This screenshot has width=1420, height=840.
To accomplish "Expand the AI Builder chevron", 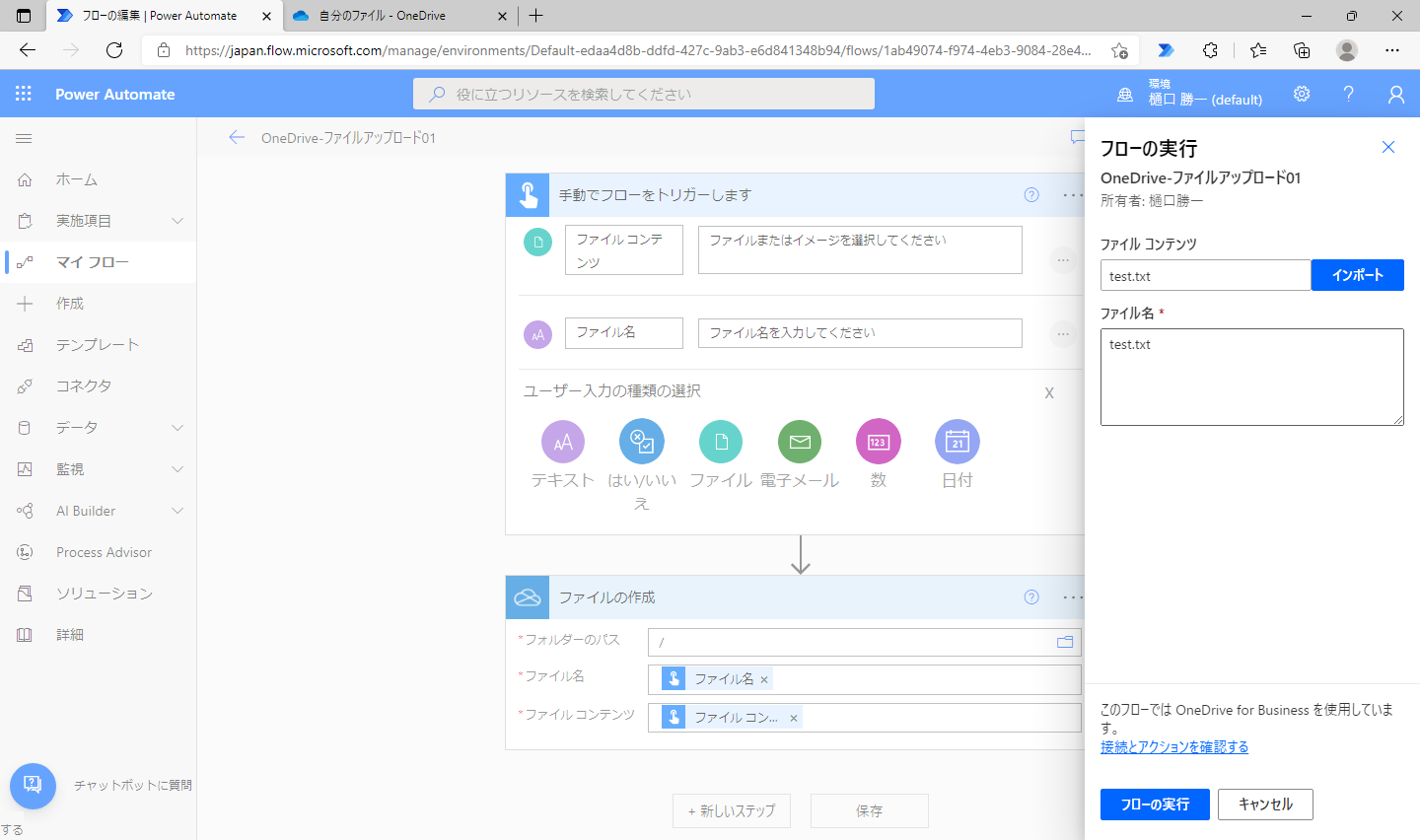I will click(177, 511).
